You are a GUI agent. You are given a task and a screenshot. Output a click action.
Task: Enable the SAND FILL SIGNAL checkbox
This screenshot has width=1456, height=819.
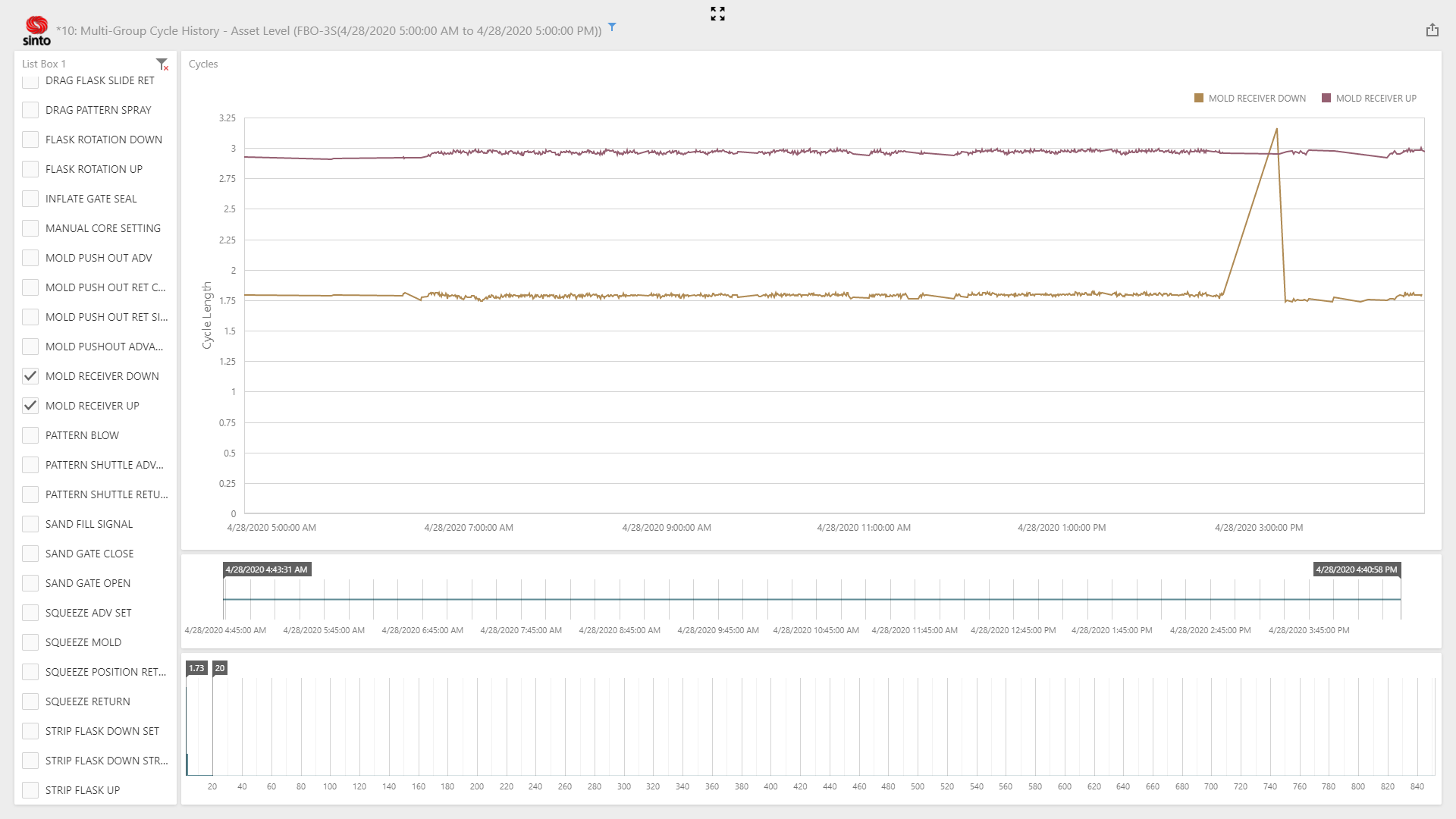click(30, 523)
